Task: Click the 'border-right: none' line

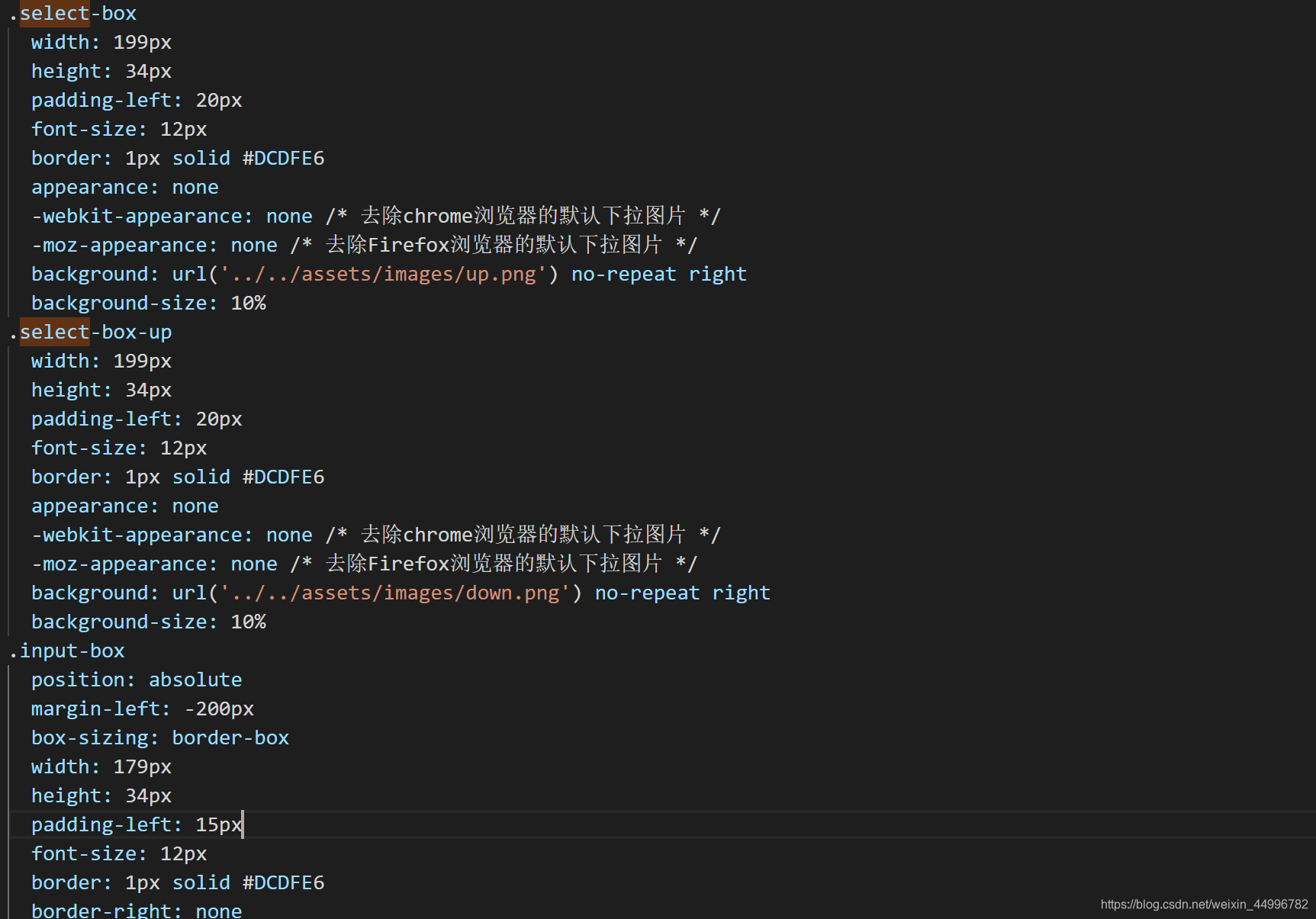Action: point(137,911)
